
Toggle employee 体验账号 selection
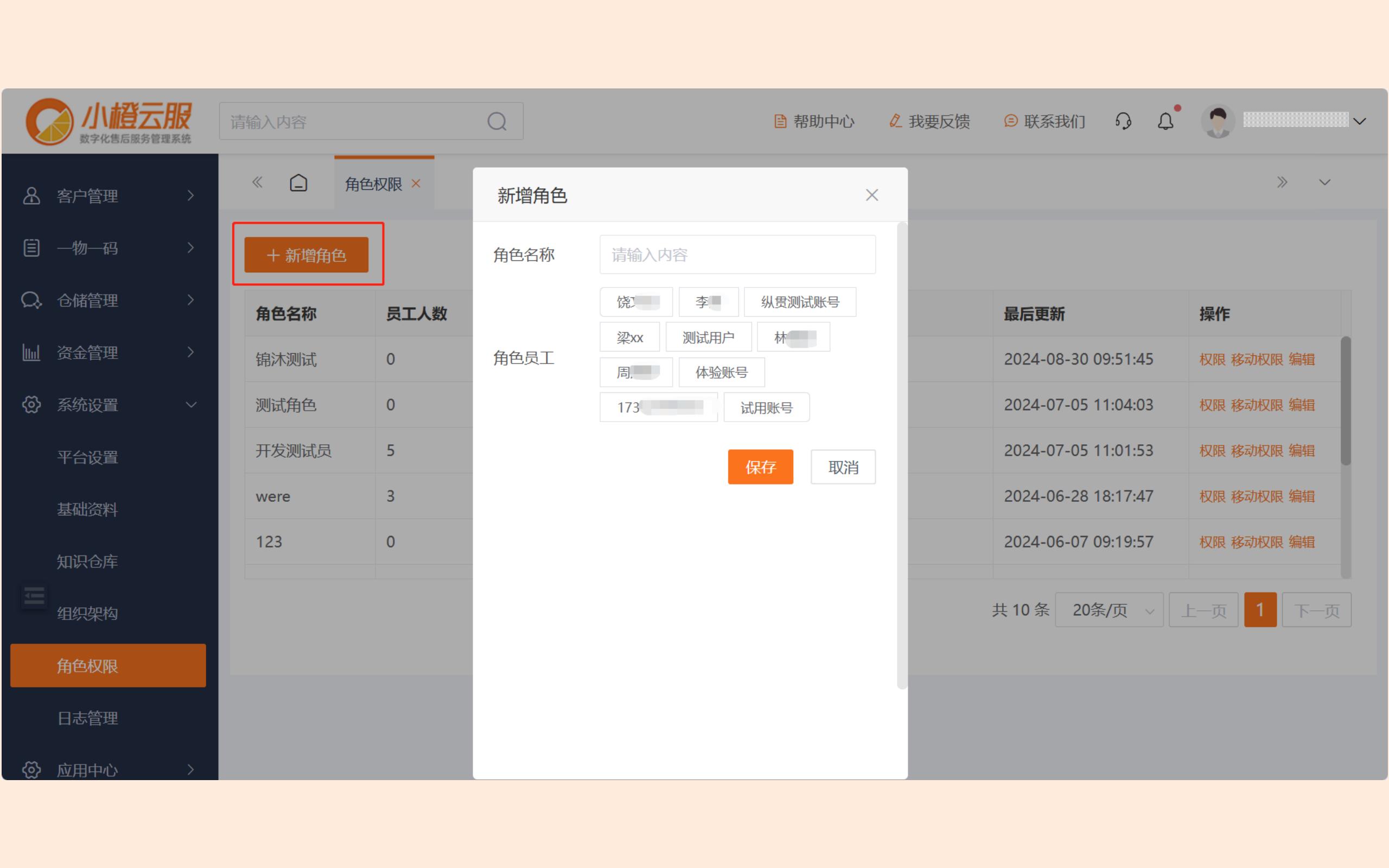[721, 373]
